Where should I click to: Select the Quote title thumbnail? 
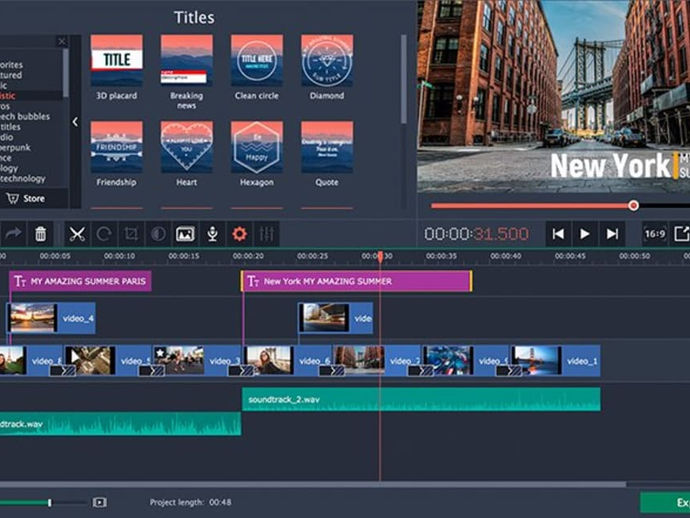(x=327, y=147)
